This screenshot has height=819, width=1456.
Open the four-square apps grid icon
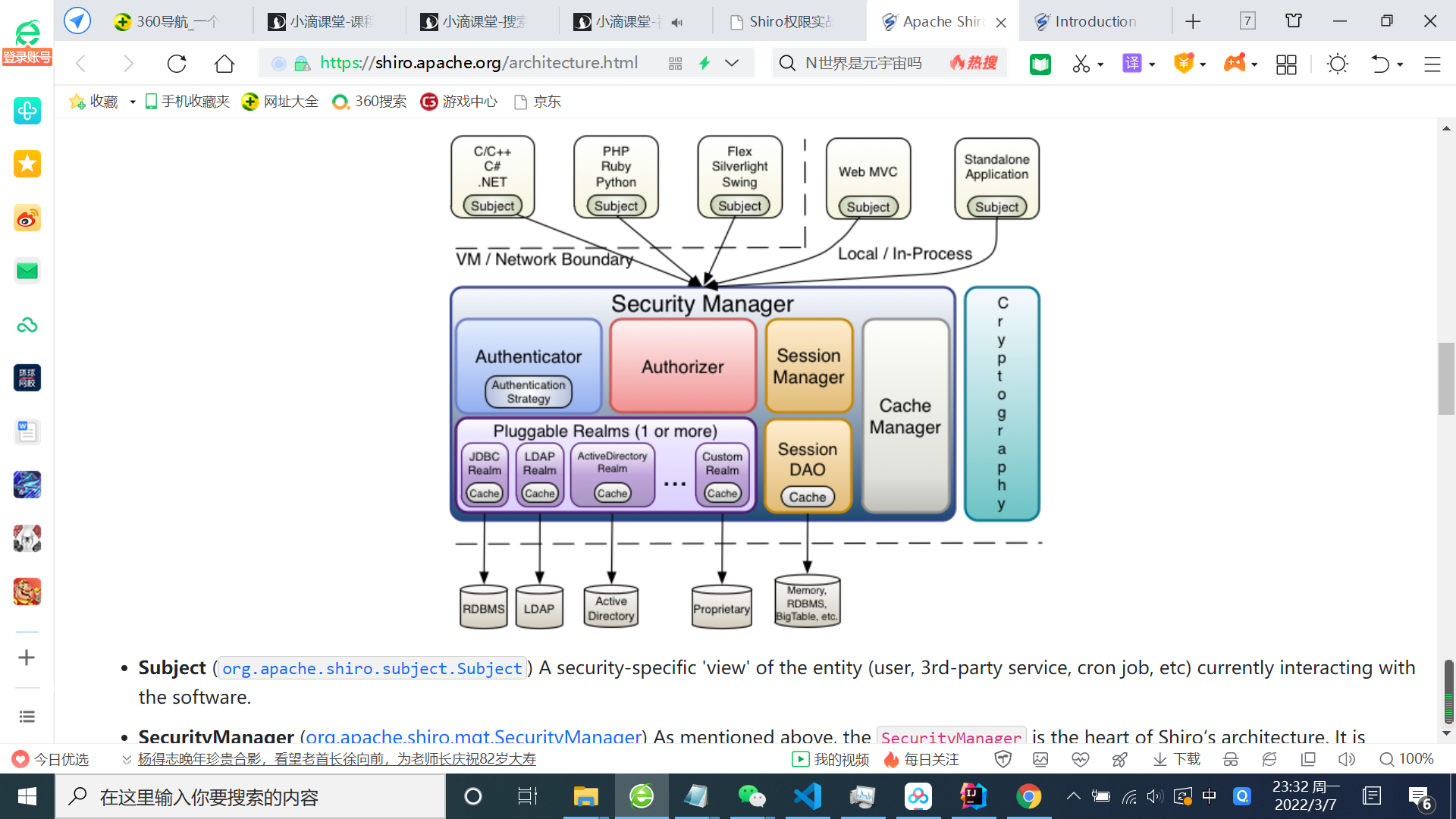coord(1286,64)
